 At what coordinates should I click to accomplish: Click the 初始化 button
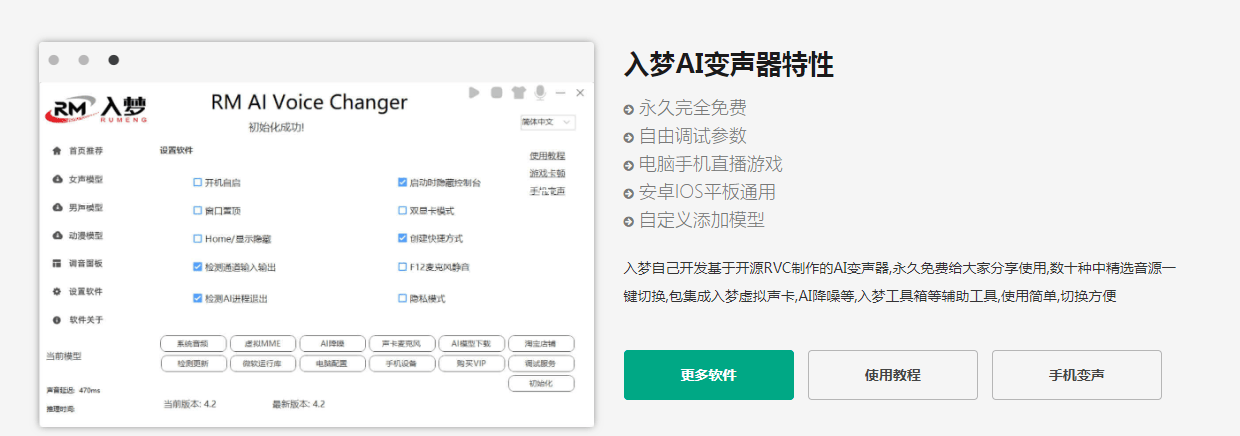coord(541,384)
